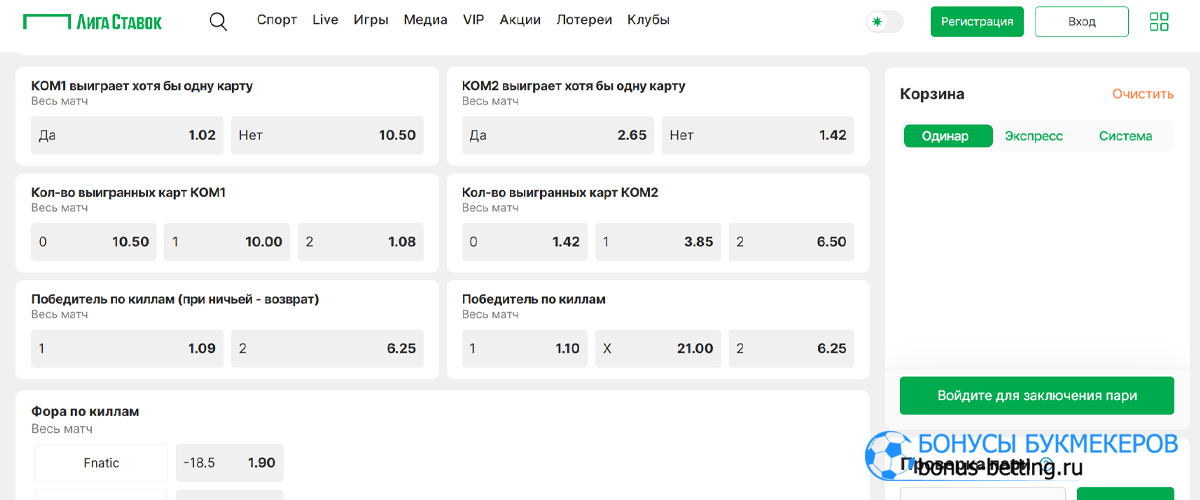Select KOM2 maps won 2 at 6.50
Screen dimensions: 1200x500
pos(791,241)
